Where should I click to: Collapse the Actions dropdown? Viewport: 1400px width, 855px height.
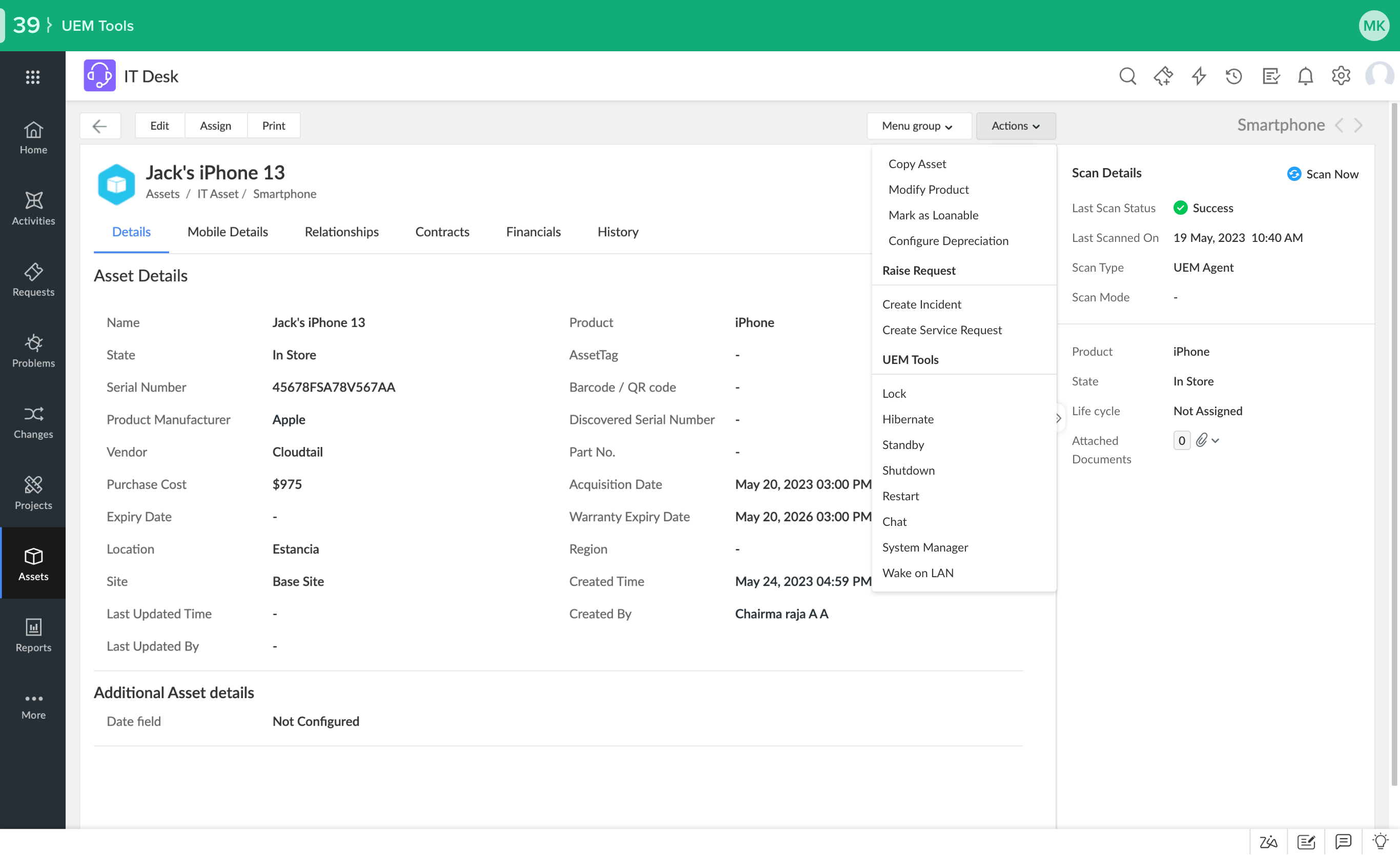[x=1016, y=126]
